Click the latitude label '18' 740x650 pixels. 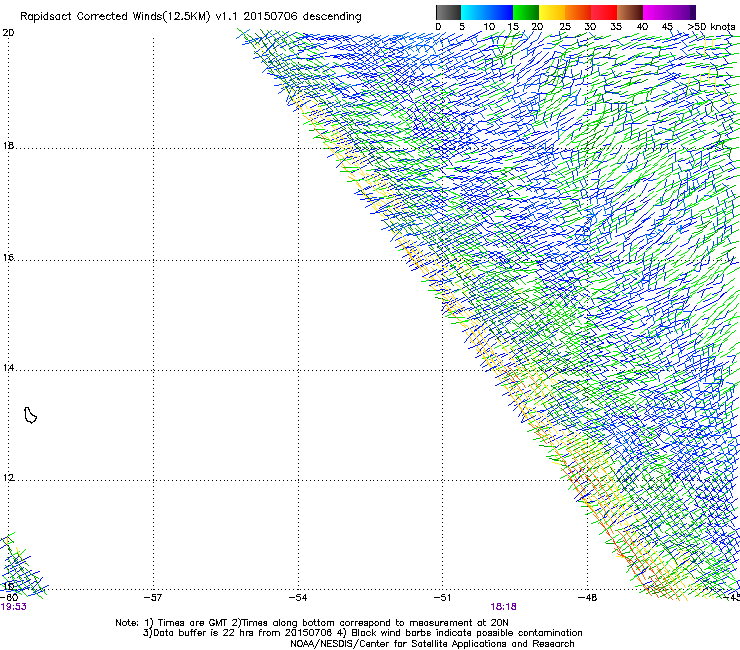pyautogui.click(x=8, y=145)
